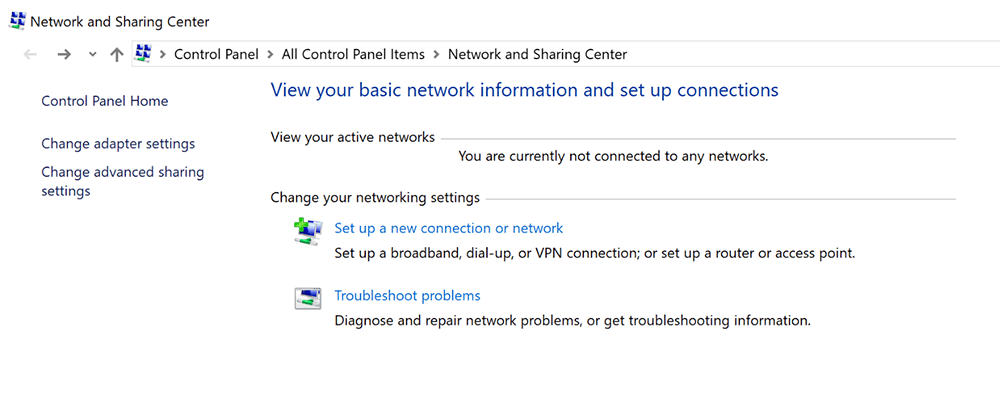Click the Network and Sharing Center breadcrumb

[537, 55]
